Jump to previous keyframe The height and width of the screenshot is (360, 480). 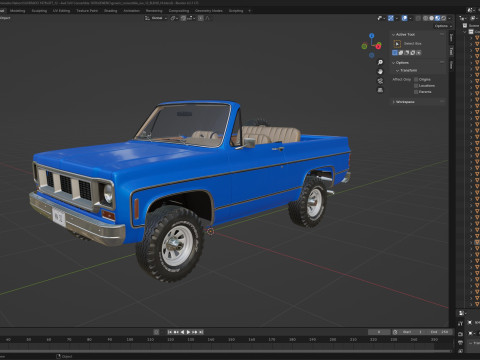[x=176, y=332]
